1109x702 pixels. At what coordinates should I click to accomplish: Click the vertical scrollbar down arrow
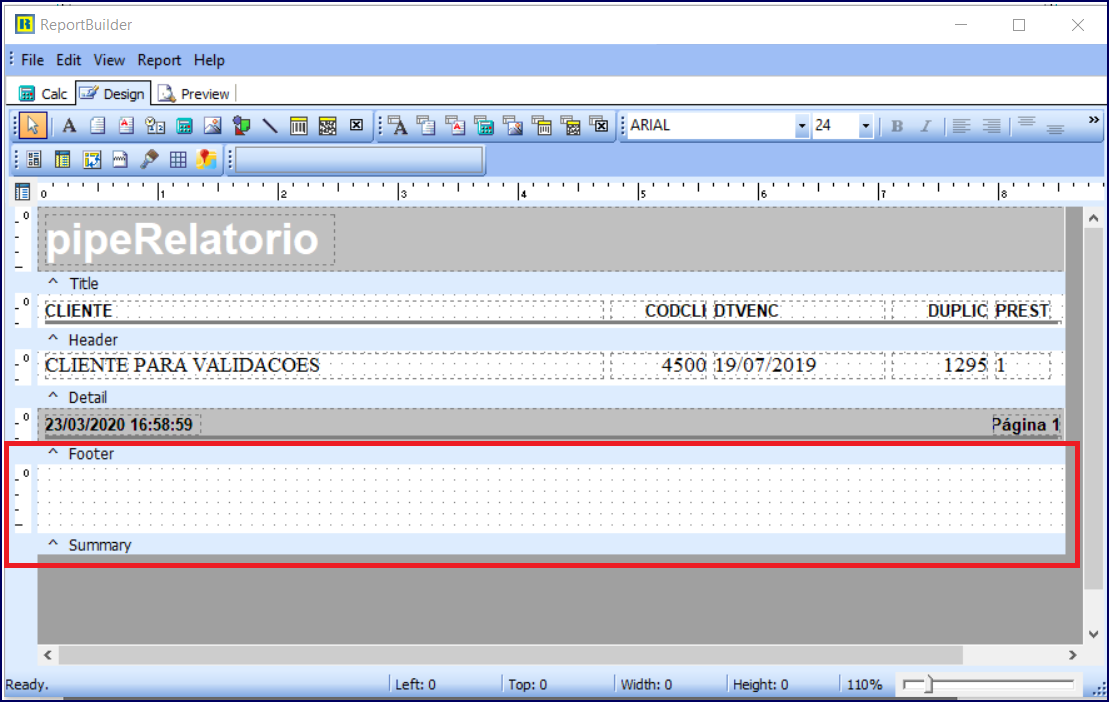1093,634
